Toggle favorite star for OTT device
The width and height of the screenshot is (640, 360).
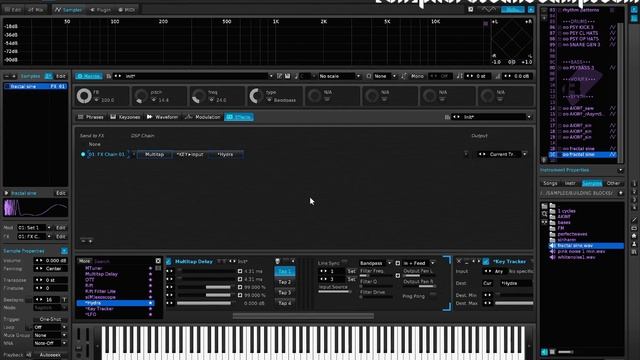tap(150, 280)
